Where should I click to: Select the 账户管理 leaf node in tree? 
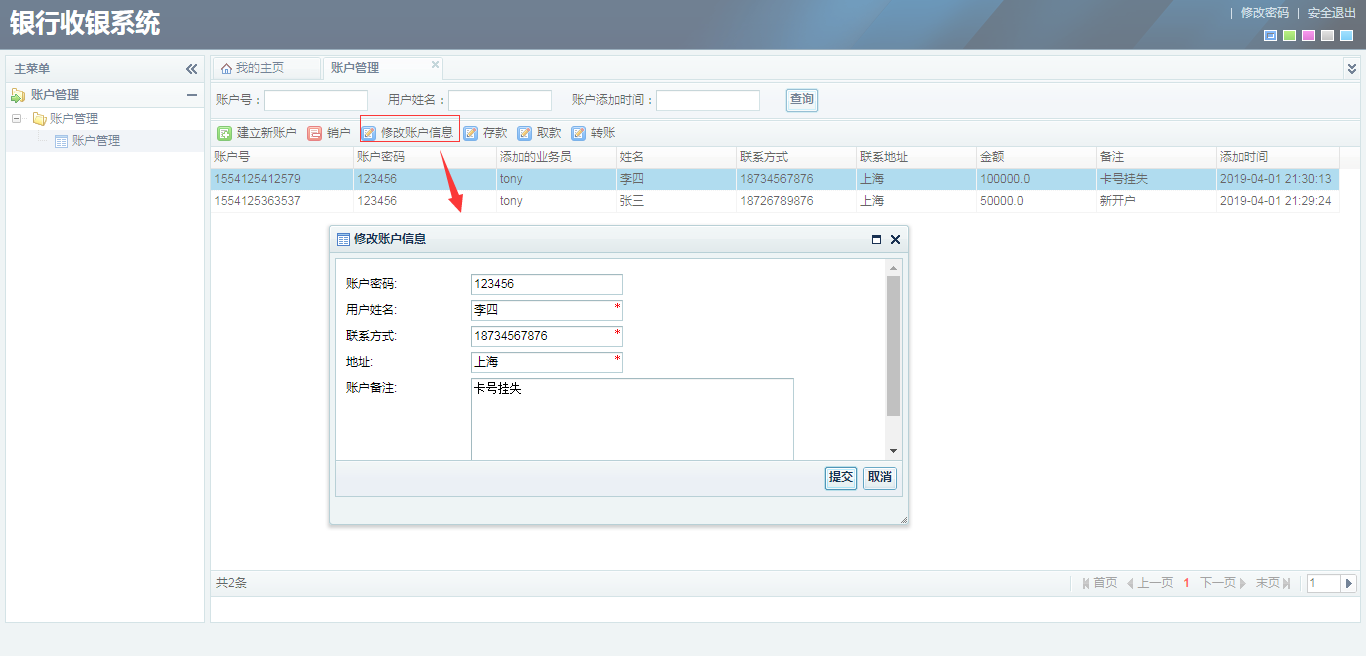click(96, 141)
